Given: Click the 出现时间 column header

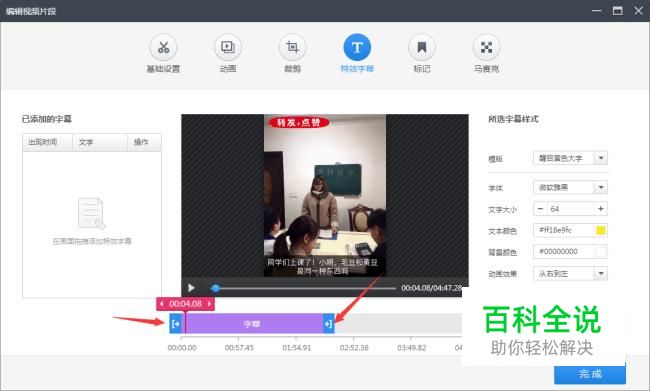Looking at the screenshot, I should [47, 142].
